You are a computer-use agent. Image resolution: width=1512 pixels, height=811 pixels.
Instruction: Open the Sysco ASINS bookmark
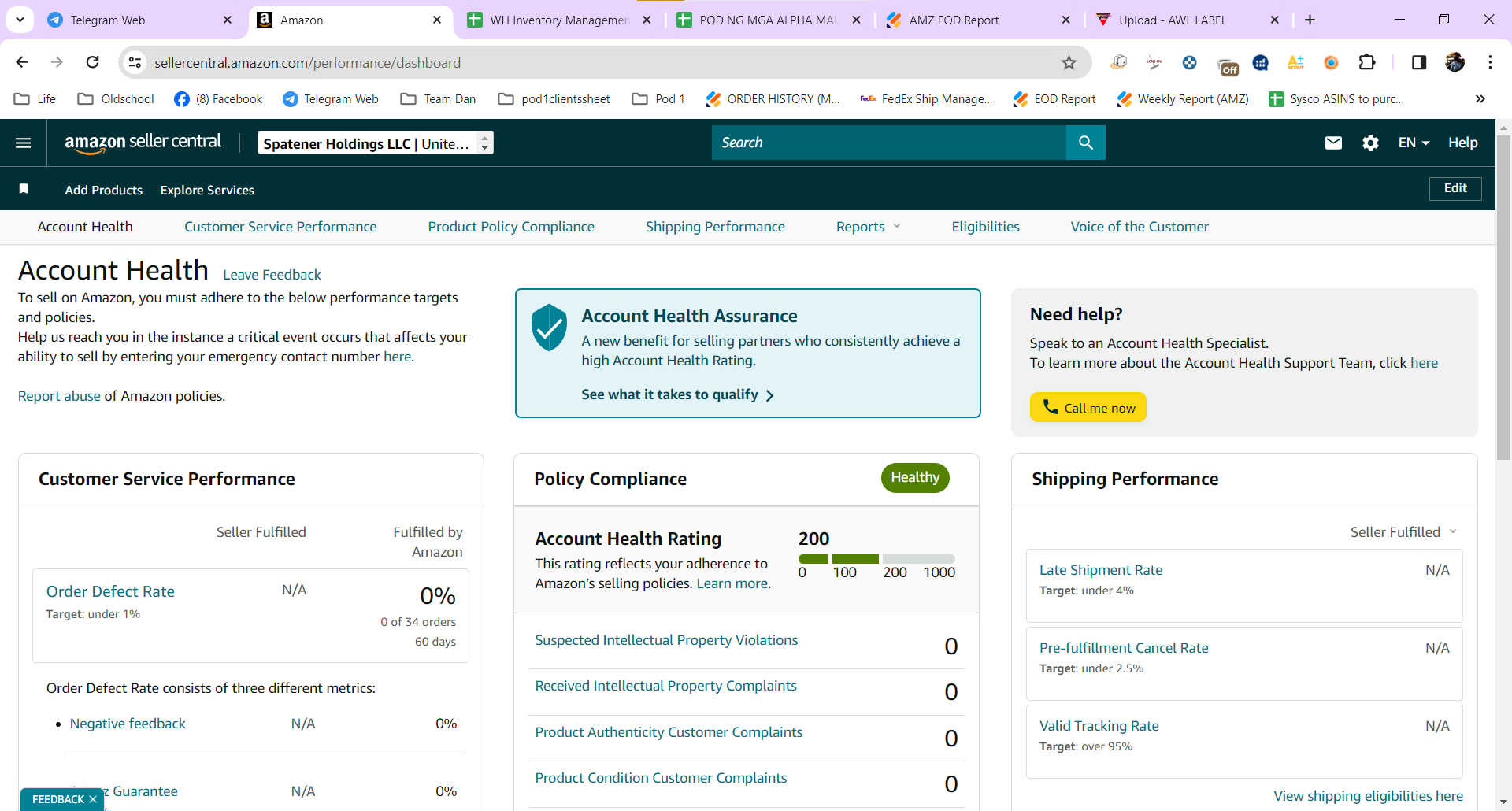(1336, 98)
